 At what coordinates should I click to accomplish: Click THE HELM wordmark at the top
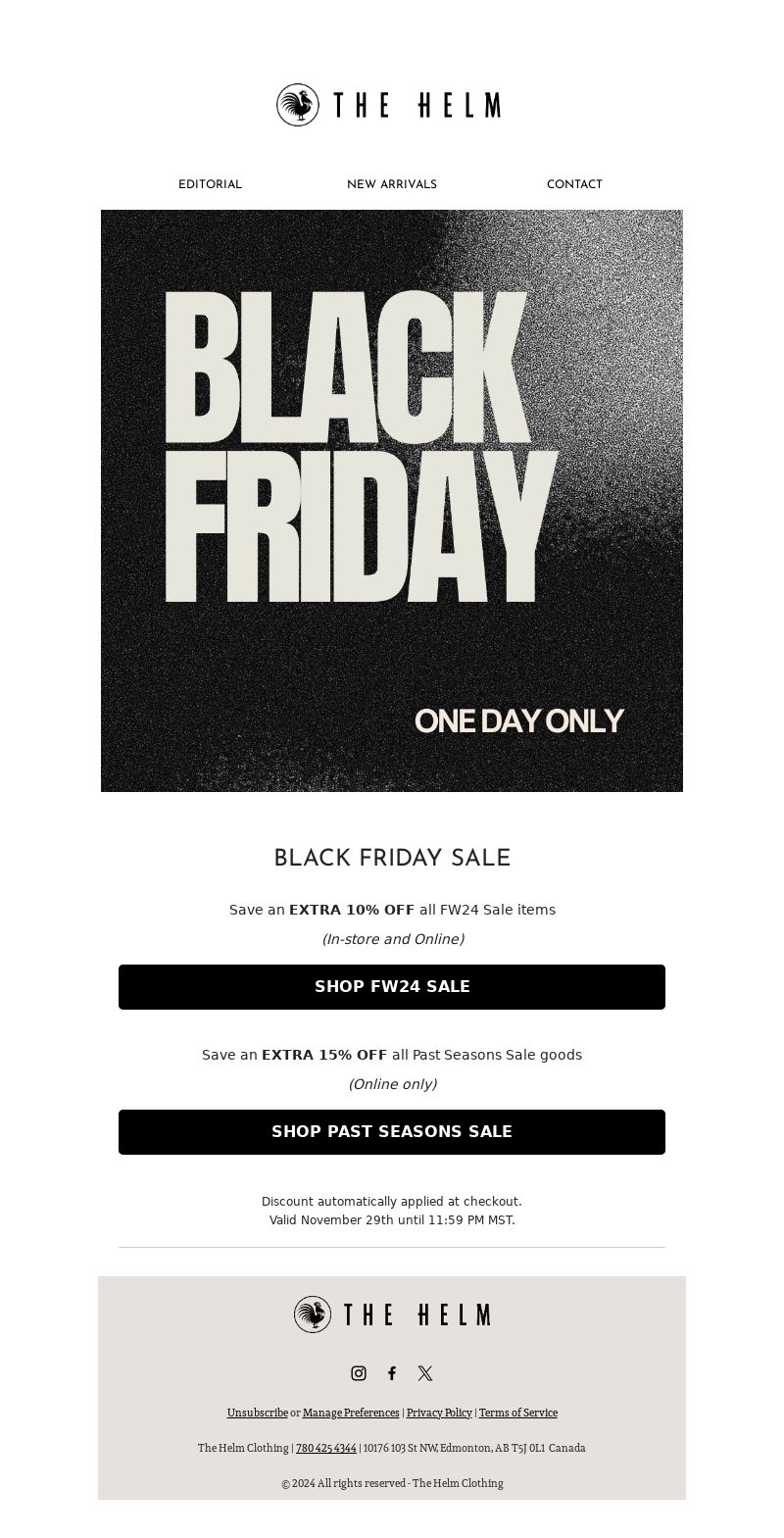tap(416, 105)
